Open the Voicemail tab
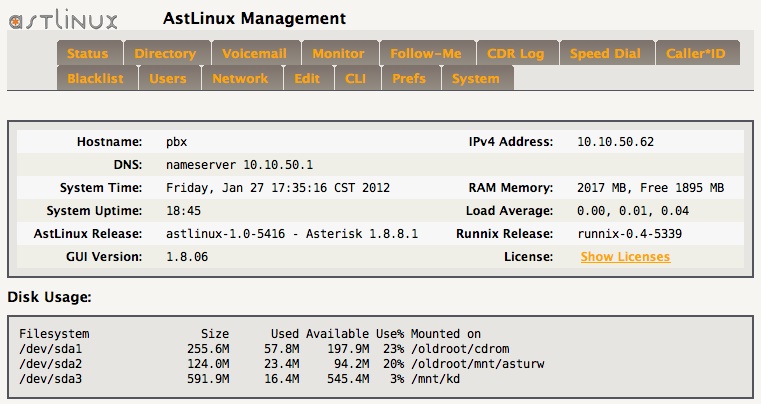Viewport: 761px width, 404px height. click(254, 53)
